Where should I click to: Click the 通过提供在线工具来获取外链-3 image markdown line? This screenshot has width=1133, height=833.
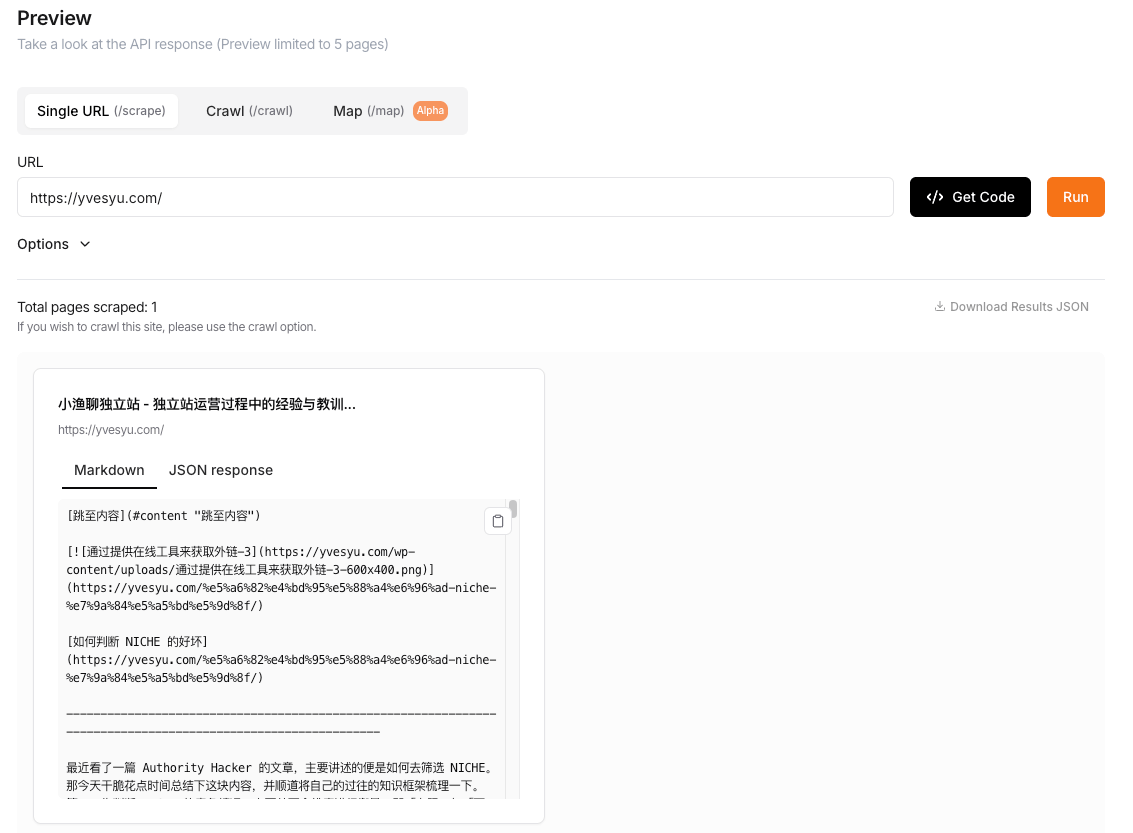click(282, 579)
